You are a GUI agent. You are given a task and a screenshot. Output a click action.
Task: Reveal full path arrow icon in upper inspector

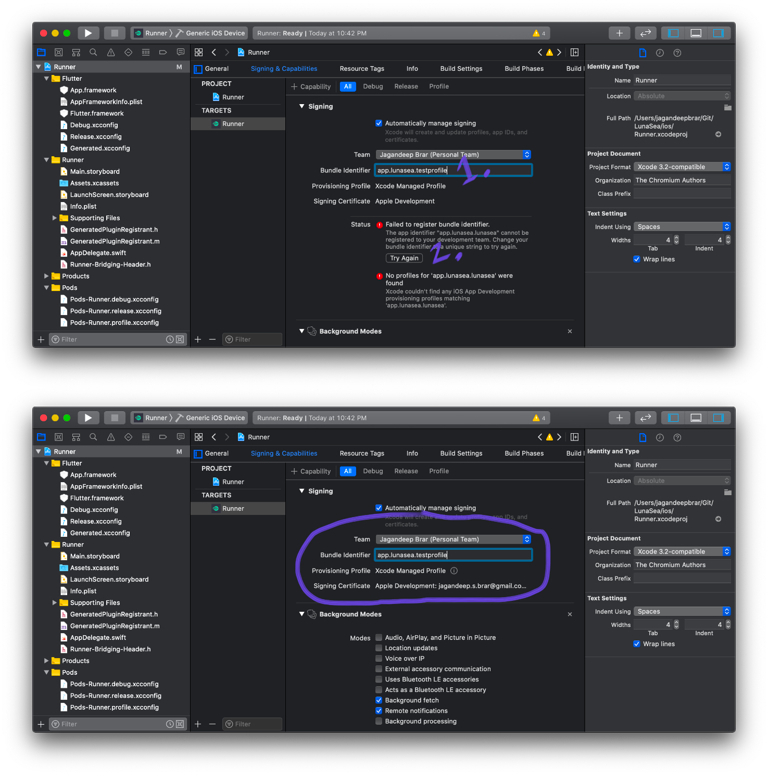718,134
